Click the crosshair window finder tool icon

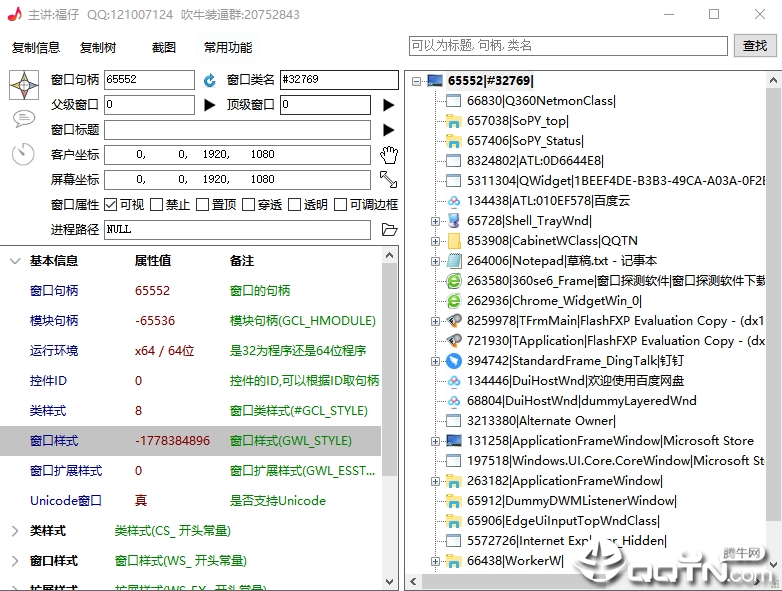click(24, 85)
